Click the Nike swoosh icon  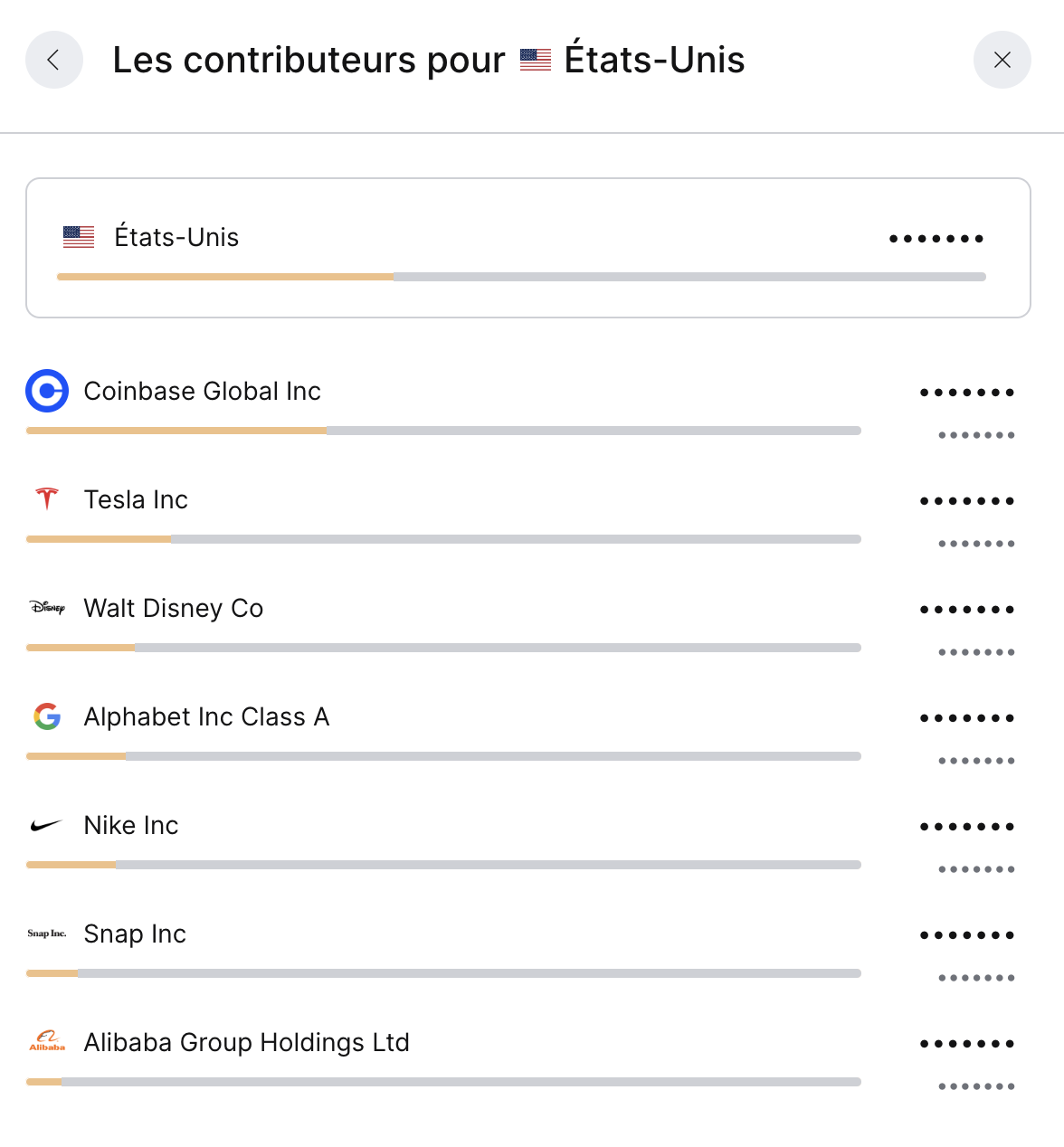(47, 825)
